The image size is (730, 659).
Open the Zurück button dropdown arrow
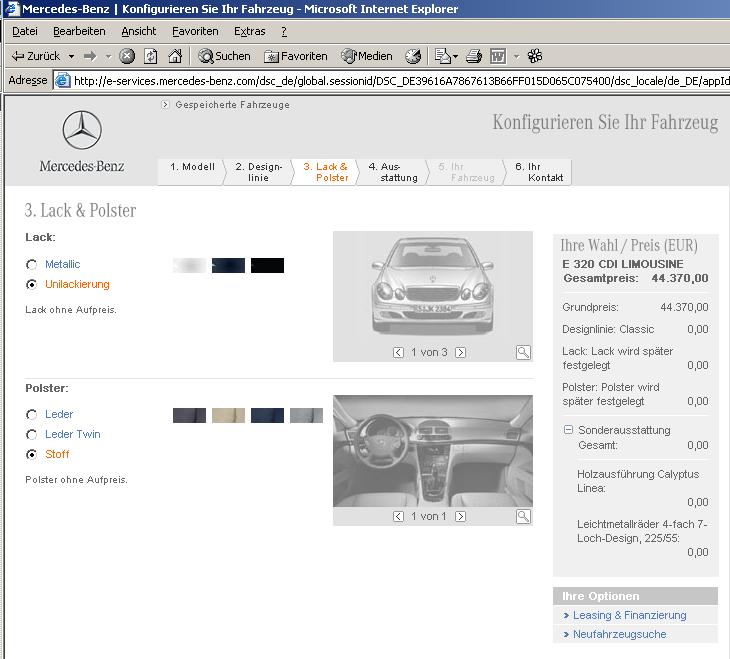[x=69, y=56]
